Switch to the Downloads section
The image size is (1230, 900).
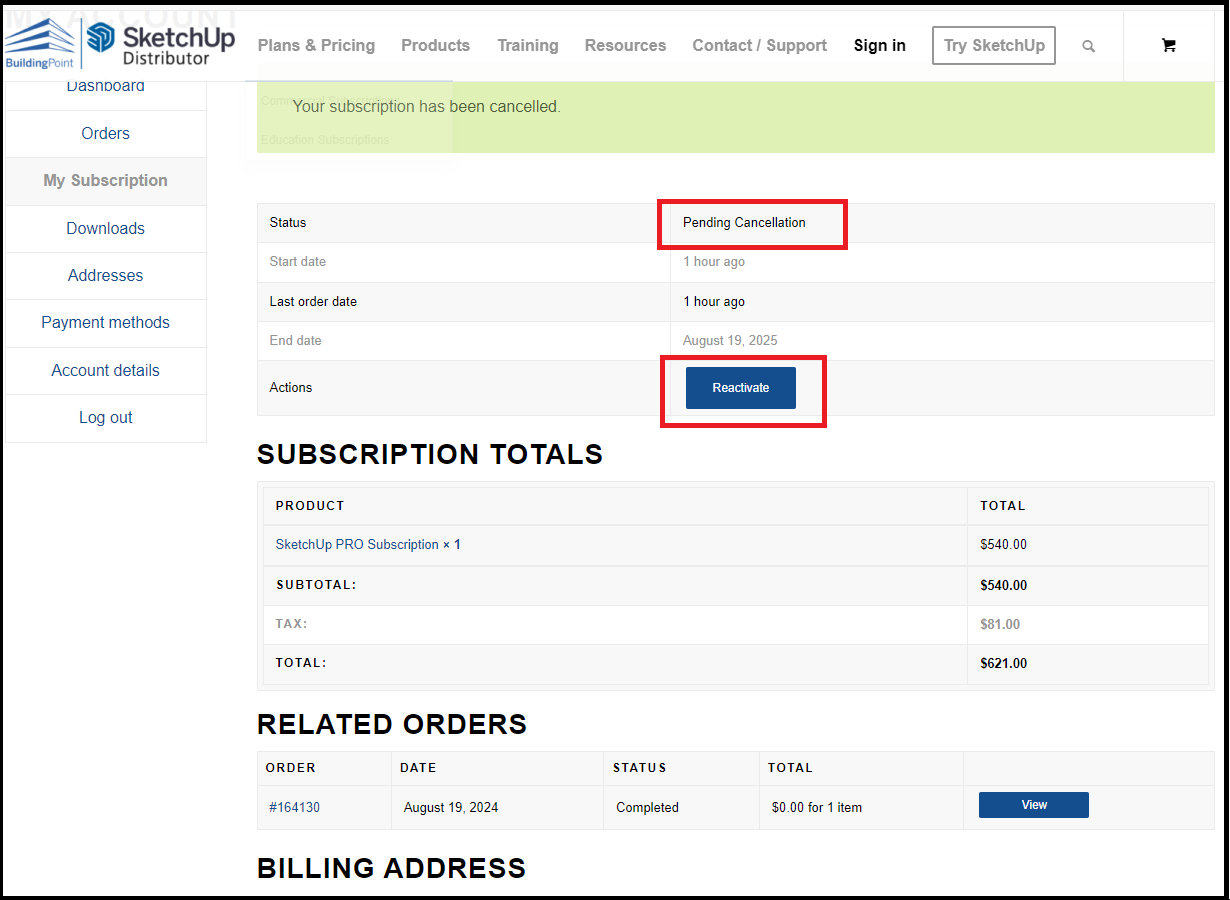[105, 228]
